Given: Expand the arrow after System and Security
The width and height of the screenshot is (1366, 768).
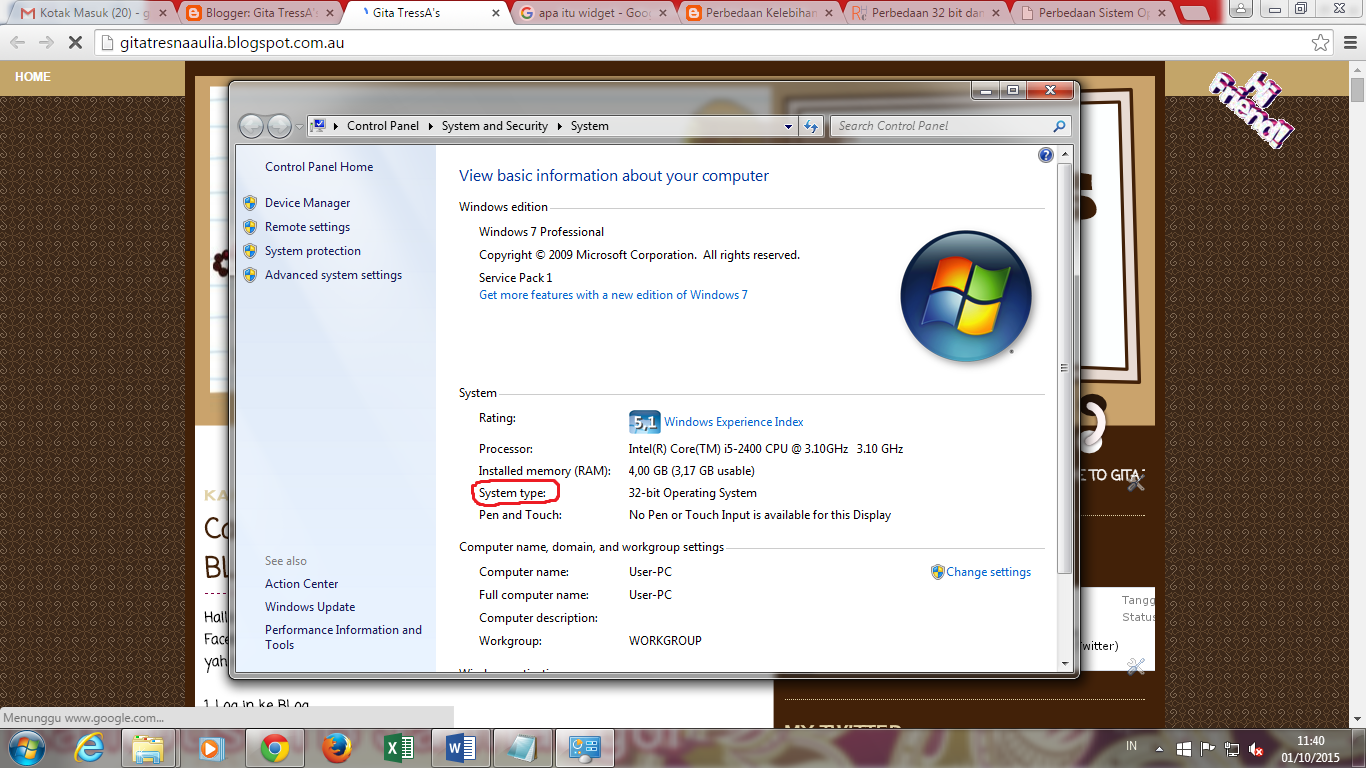Looking at the screenshot, I should (559, 126).
